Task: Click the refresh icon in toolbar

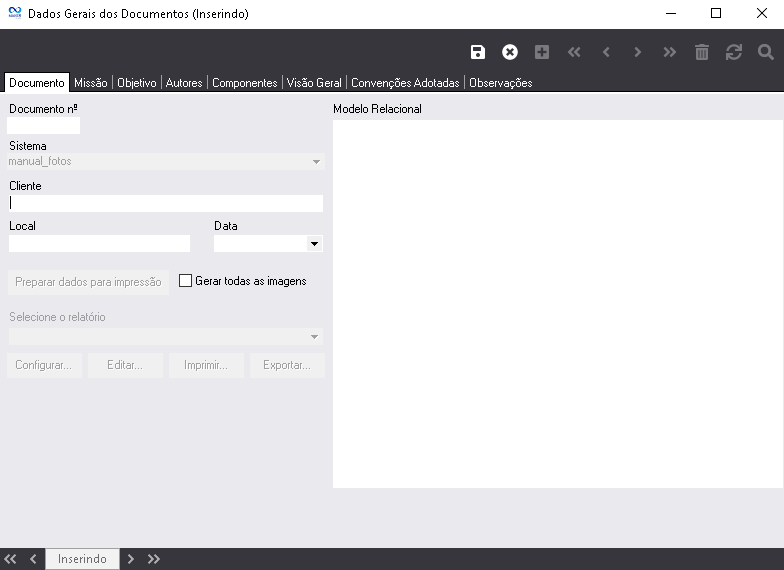Action: pos(734,52)
